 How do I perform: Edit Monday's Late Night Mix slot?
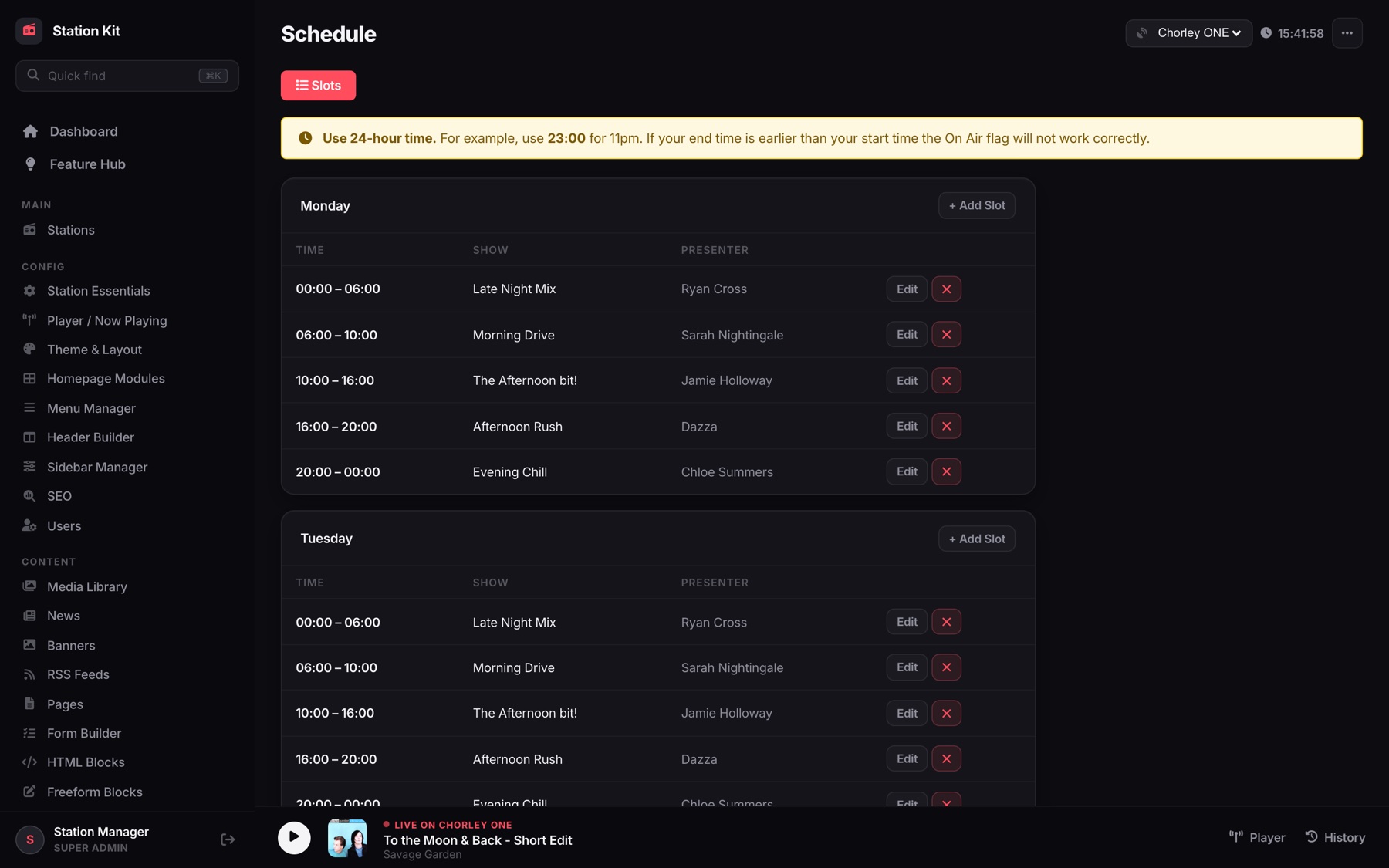click(907, 289)
